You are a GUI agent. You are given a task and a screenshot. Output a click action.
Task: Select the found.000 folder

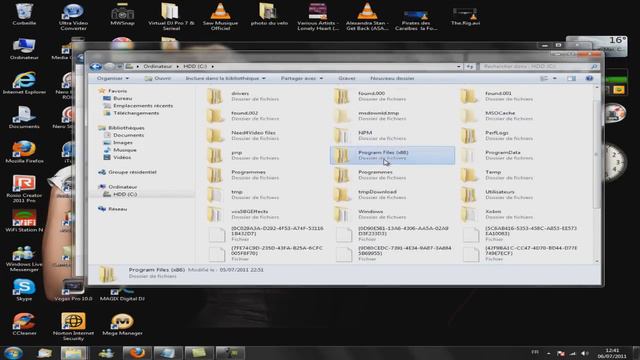pyautogui.click(x=371, y=96)
